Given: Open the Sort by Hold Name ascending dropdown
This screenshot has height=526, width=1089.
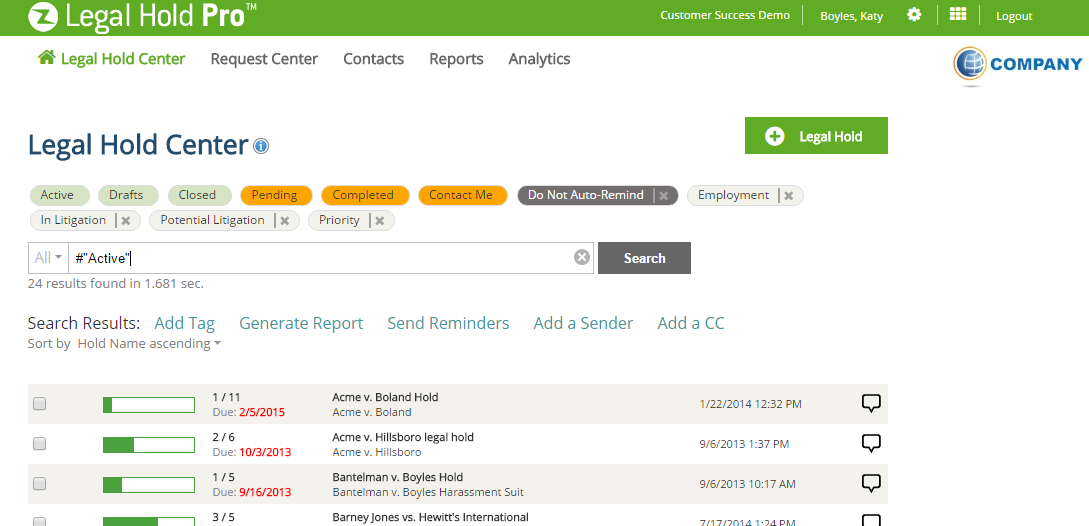Looking at the screenshot, I should coord(149,343).
